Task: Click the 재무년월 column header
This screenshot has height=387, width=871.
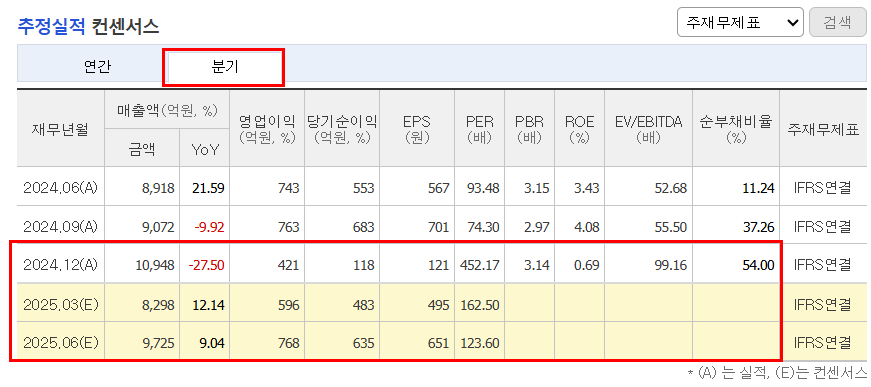Action: (x=60, y=130)
